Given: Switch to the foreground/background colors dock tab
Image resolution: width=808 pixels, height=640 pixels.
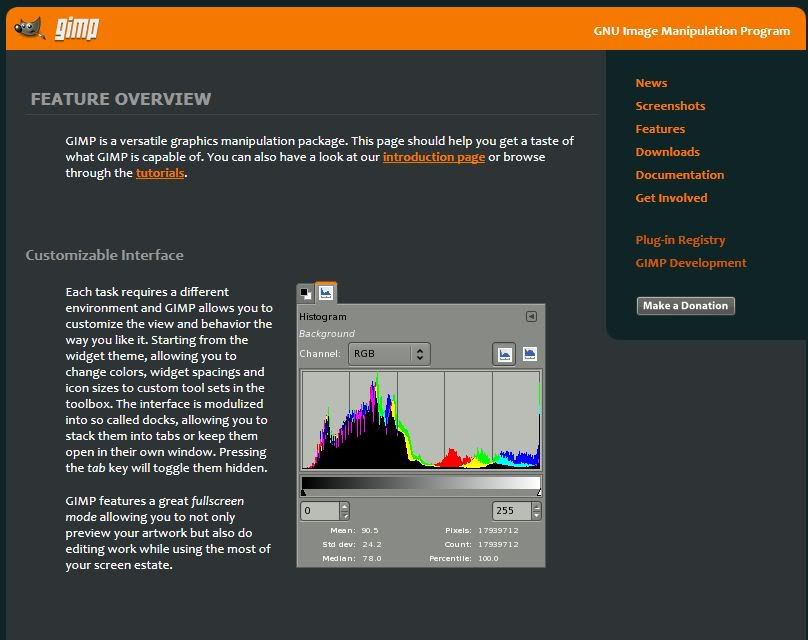Looking at the screenshot, I should pos(306,293).
